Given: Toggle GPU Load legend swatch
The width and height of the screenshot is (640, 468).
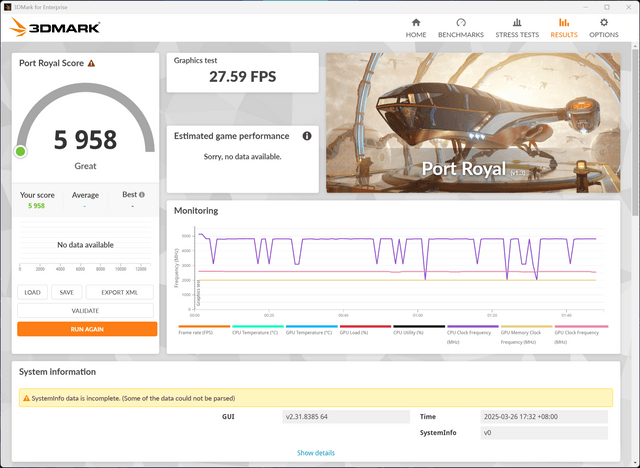Looking at the screenshot, I should pos(365,326).
